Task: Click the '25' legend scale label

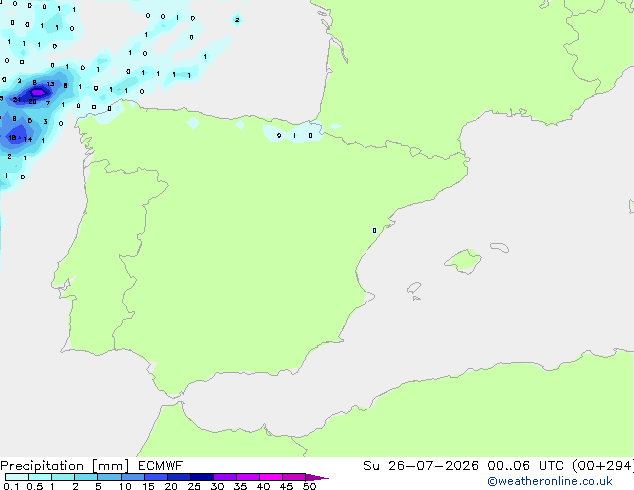Action: [194, 486]
